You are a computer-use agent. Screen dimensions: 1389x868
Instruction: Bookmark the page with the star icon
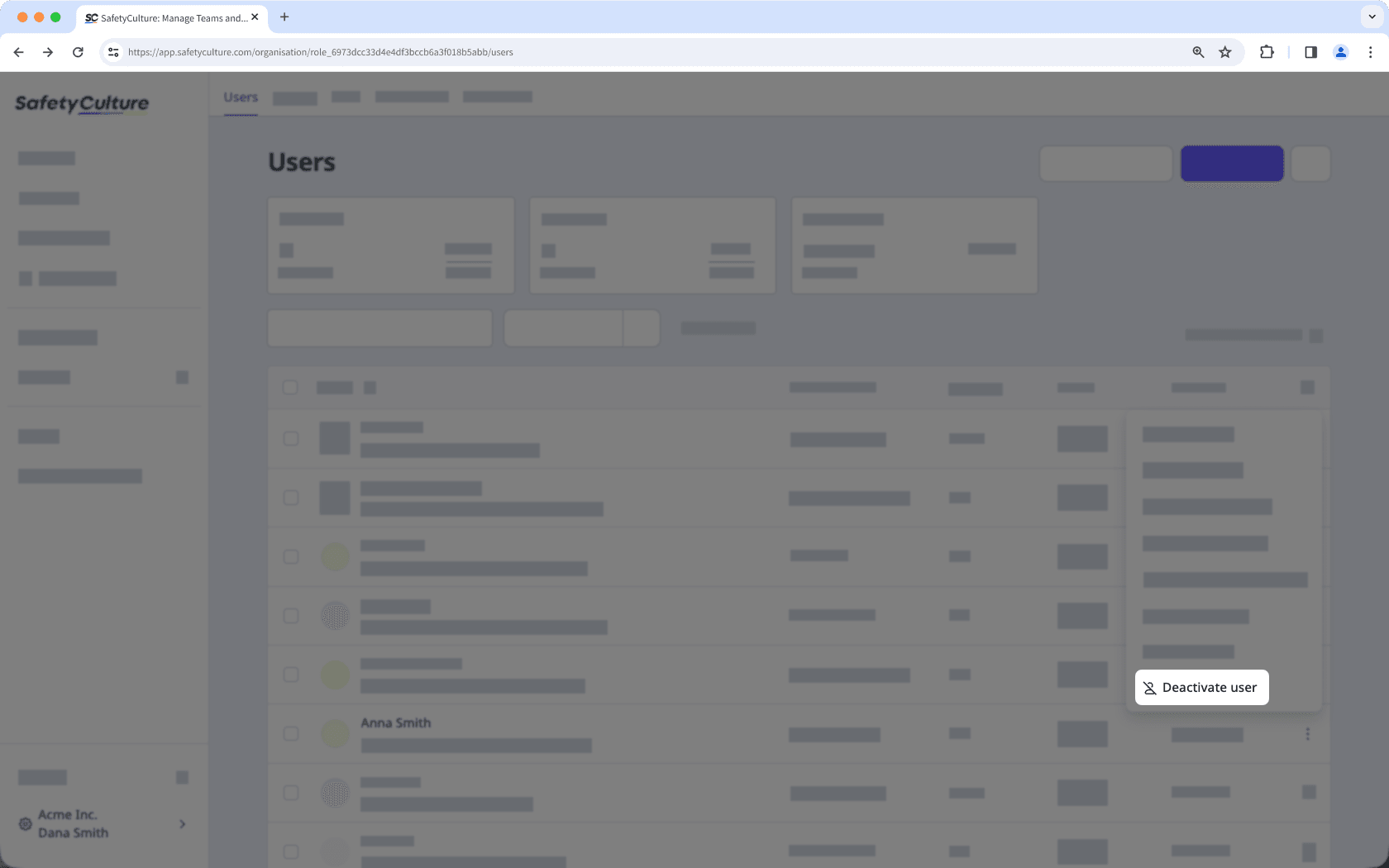(x=1224, y=51)
